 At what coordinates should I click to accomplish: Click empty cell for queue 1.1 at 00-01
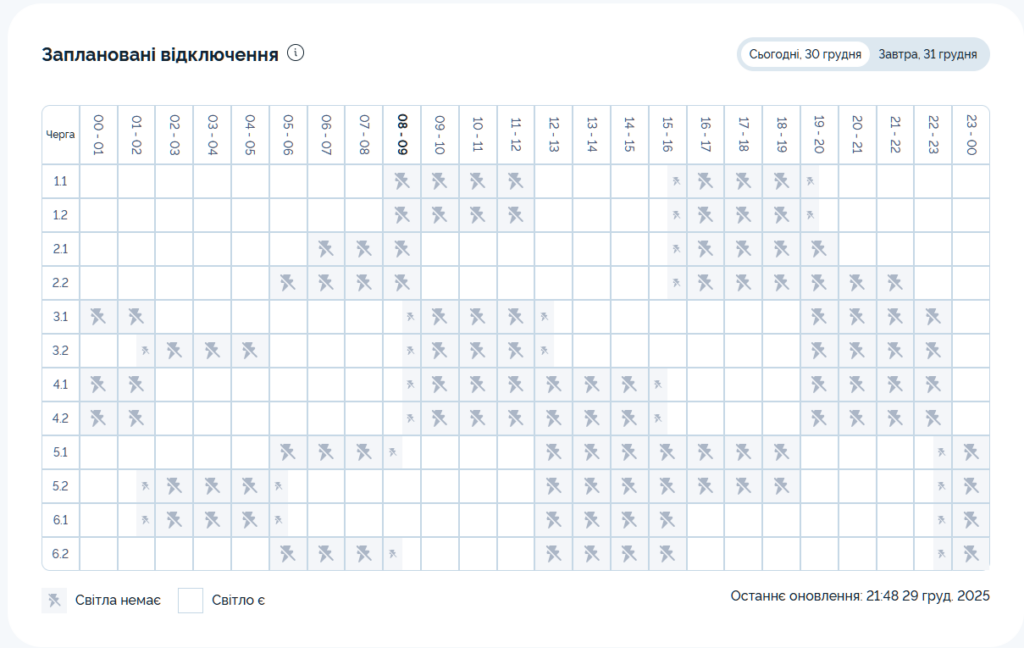click(98, 181)
